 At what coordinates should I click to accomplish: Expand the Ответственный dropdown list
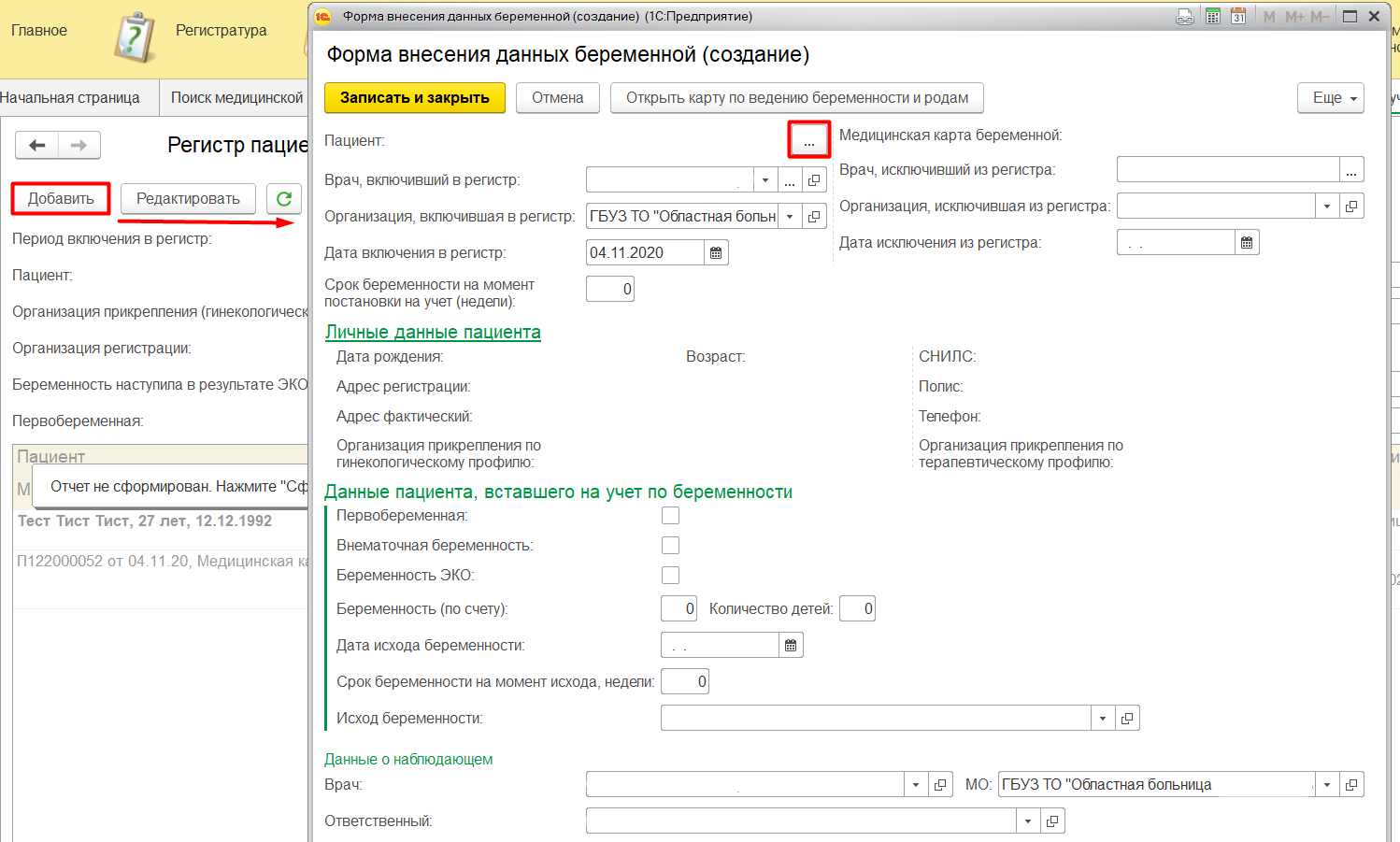1028,821
